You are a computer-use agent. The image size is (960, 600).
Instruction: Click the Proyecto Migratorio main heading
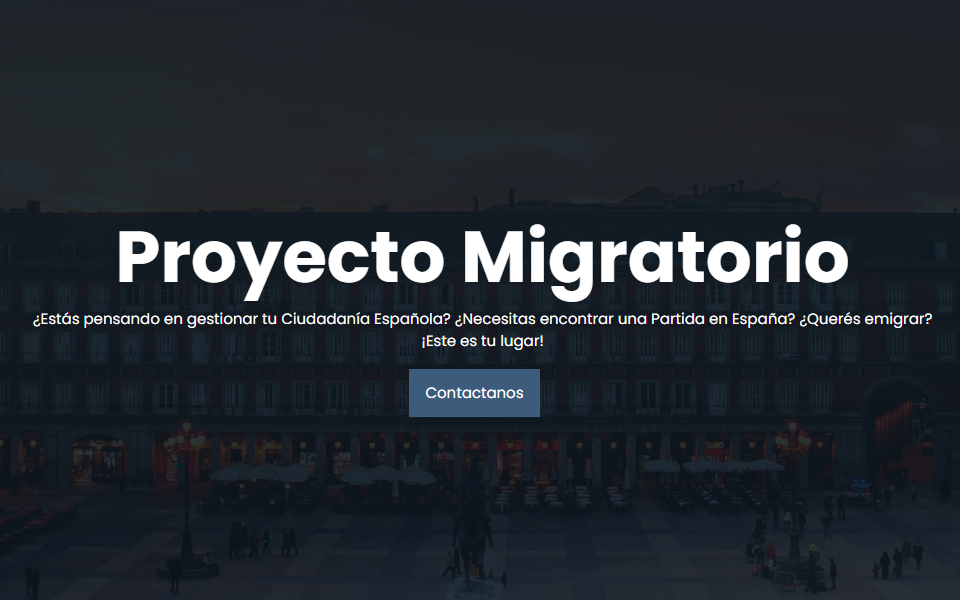[482, 257]
